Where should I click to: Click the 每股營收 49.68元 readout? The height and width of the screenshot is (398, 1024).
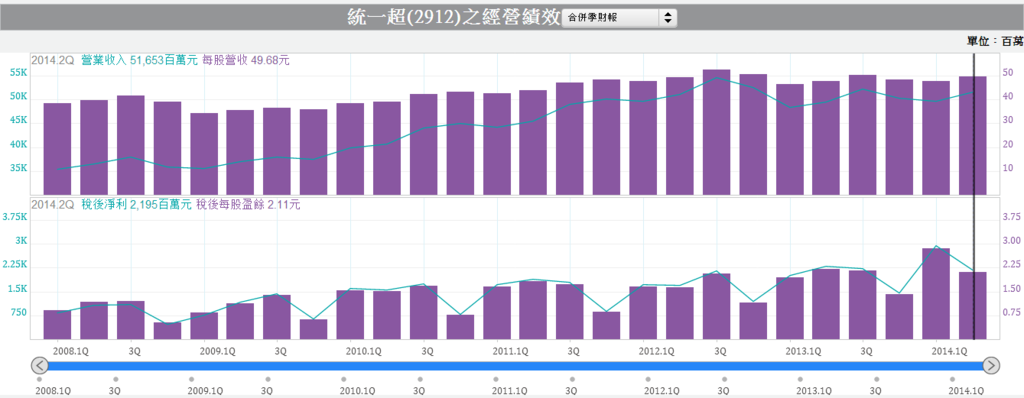pyautogui.click(x=245, y=60)
